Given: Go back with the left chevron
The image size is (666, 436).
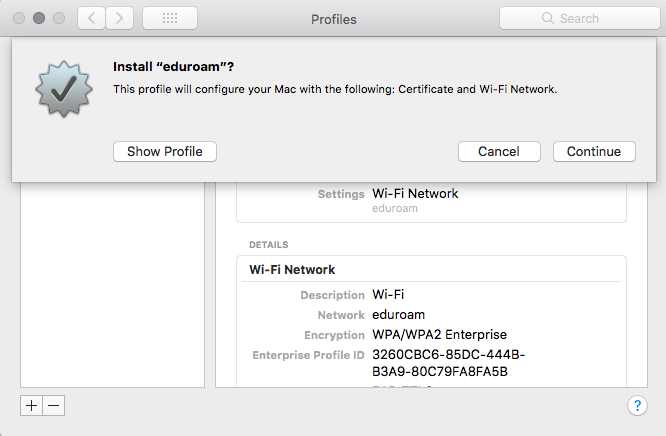Looking at the screenshot, I should coord(91,18).
